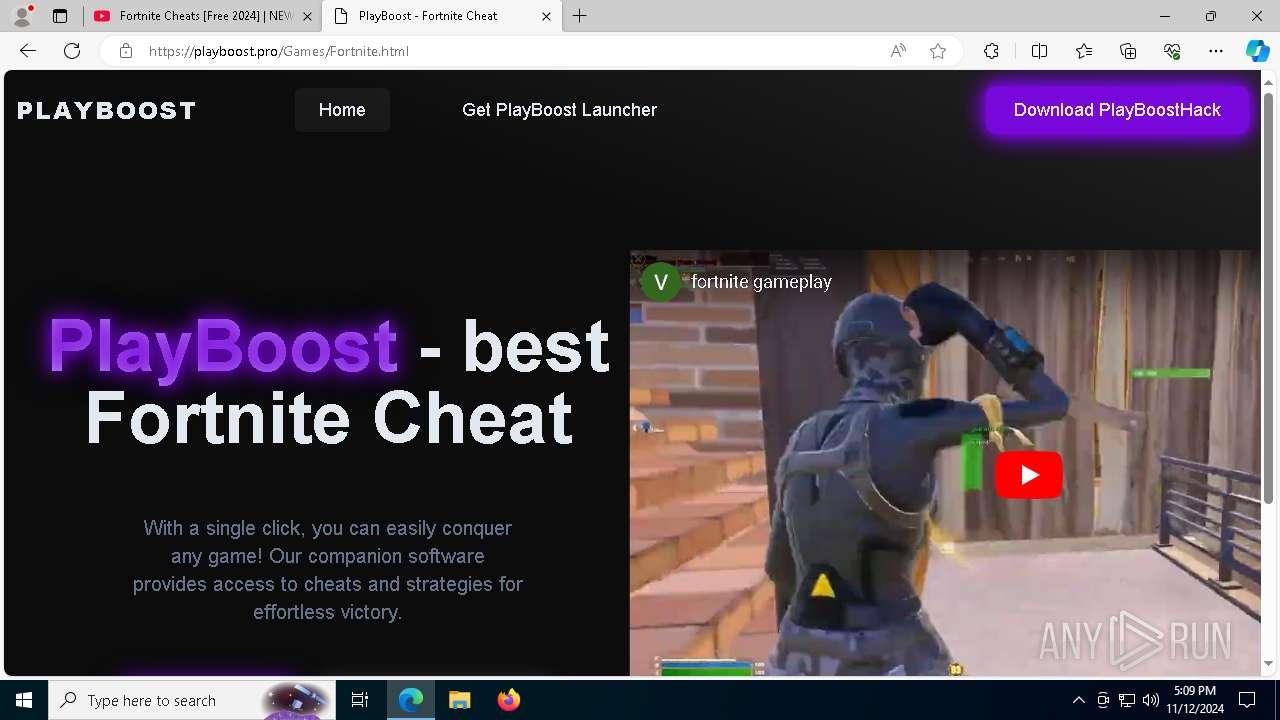The image size is (1280, 720).
Task: Open the tab actions menu icon
Action: tap(60, 16)
